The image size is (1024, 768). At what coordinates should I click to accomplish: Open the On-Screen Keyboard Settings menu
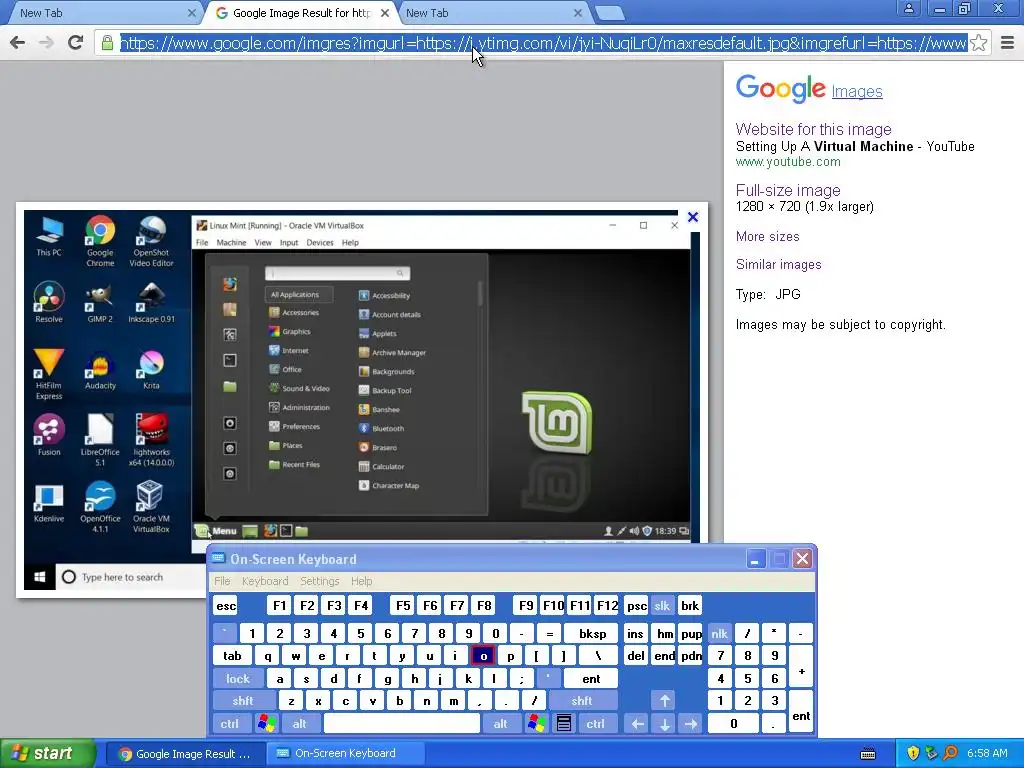coord(319,581)
